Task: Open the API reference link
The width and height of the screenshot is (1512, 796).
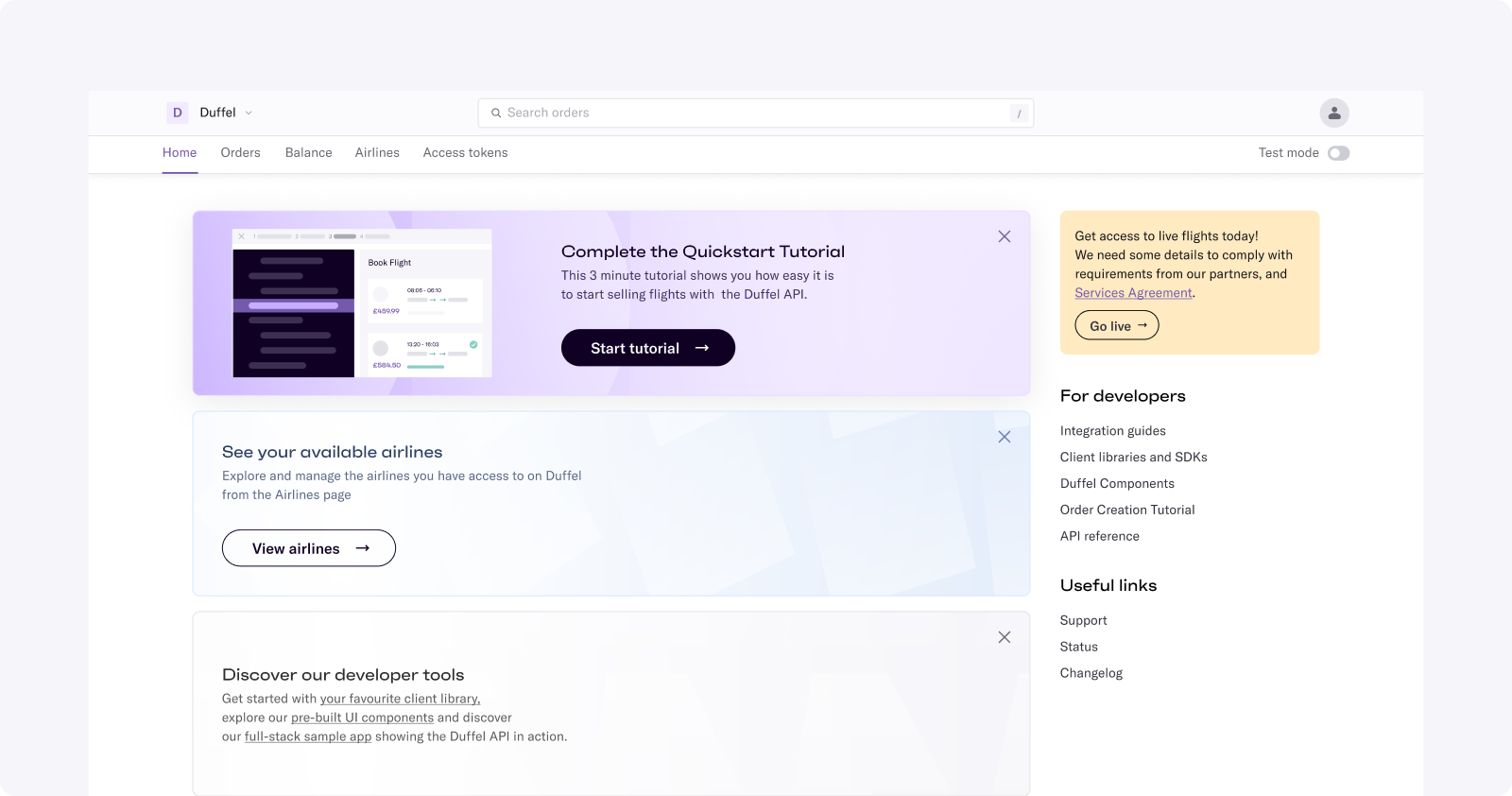Action: pos(1099,536)
